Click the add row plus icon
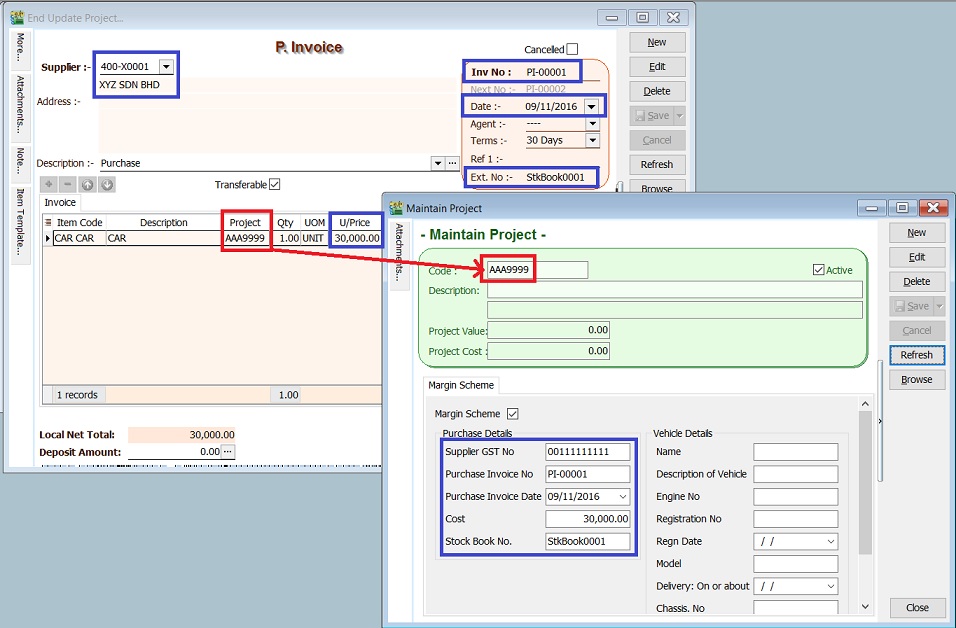Screen dimensions: 956x628 pyautogui.click(x=49, y=185)
